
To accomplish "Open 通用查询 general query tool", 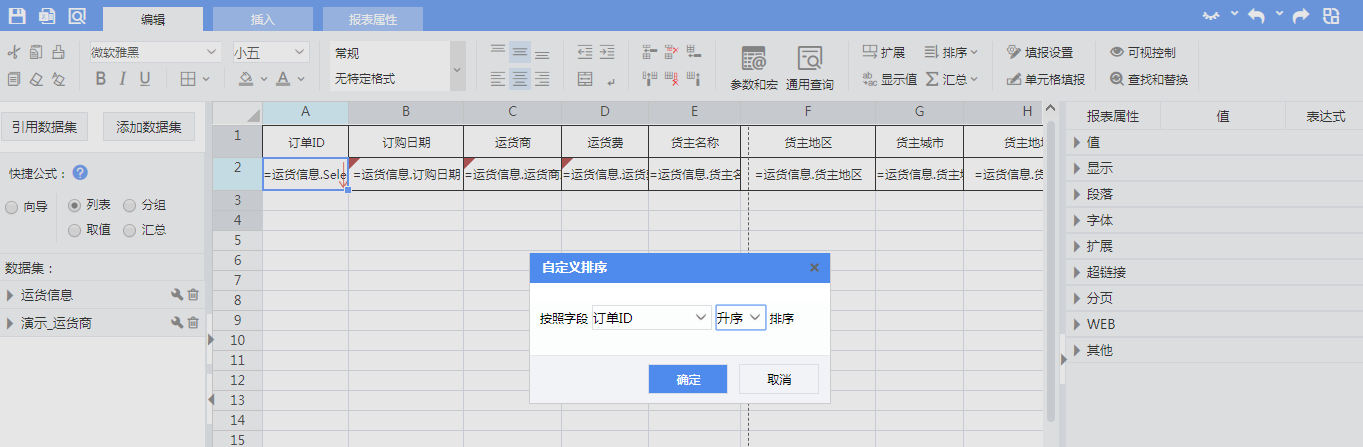I will click(x=809, y=68).
